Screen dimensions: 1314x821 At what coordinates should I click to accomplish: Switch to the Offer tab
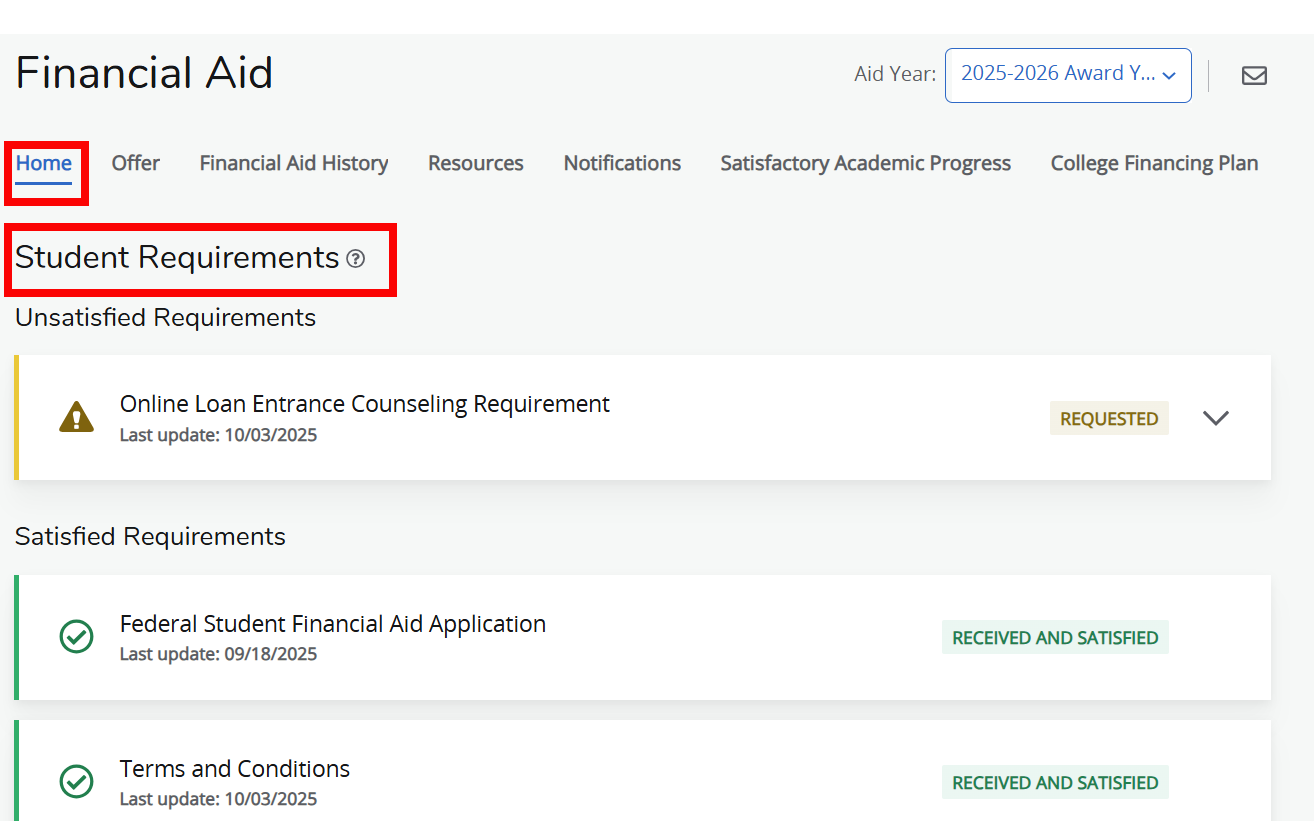[135, 163]
